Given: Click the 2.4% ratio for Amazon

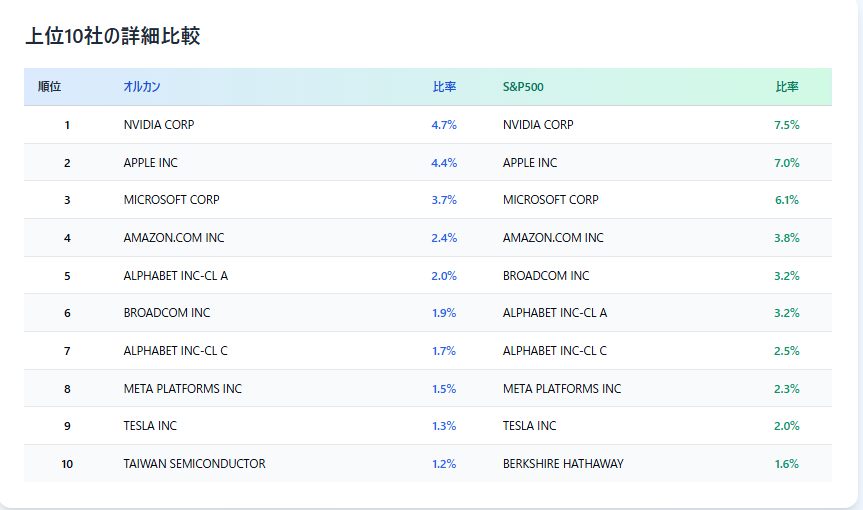Looking at the screenshot, I should pyautogui.click(x=444, y=238).
